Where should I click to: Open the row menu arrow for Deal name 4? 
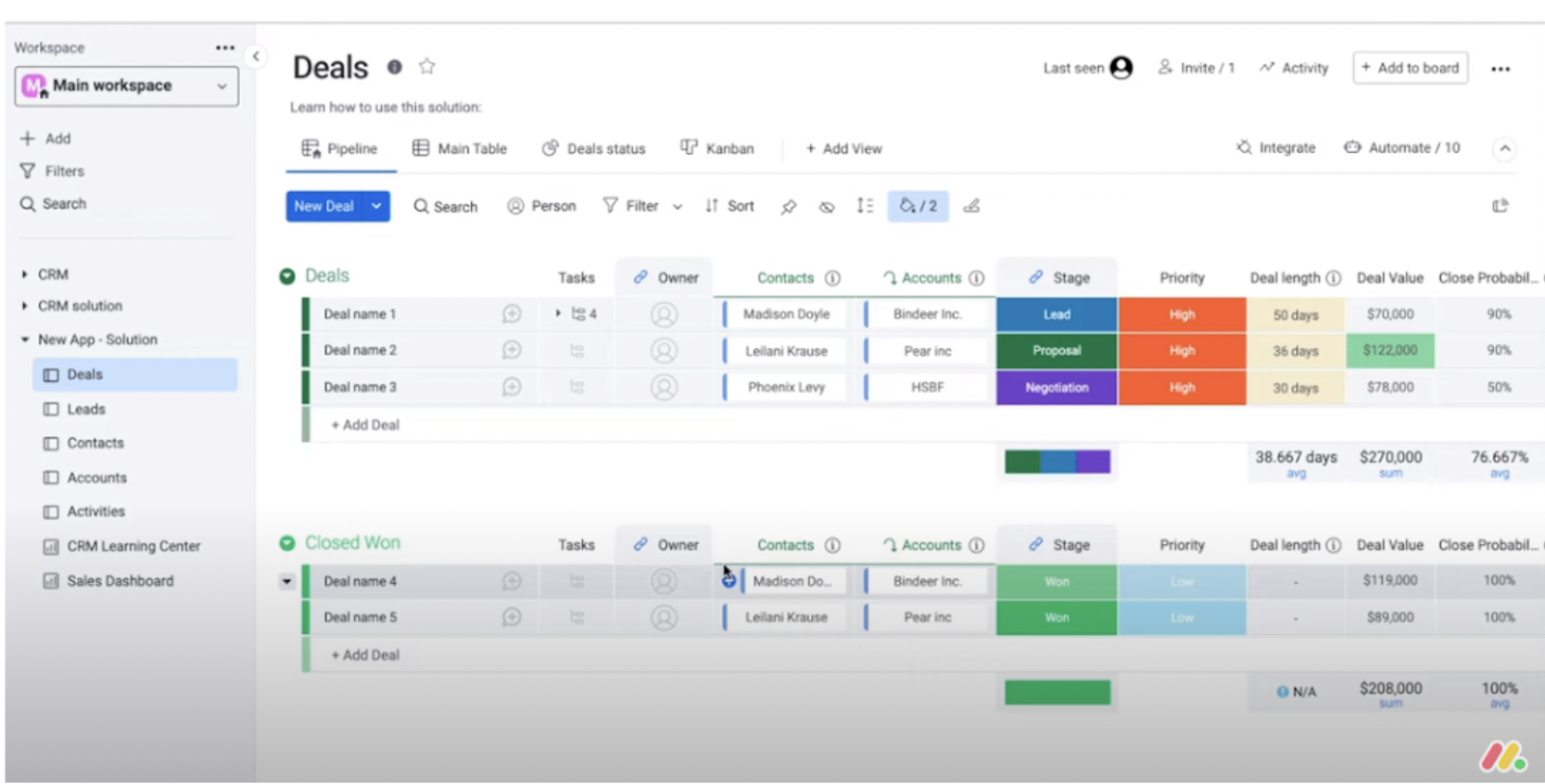(x=286, y=581)
